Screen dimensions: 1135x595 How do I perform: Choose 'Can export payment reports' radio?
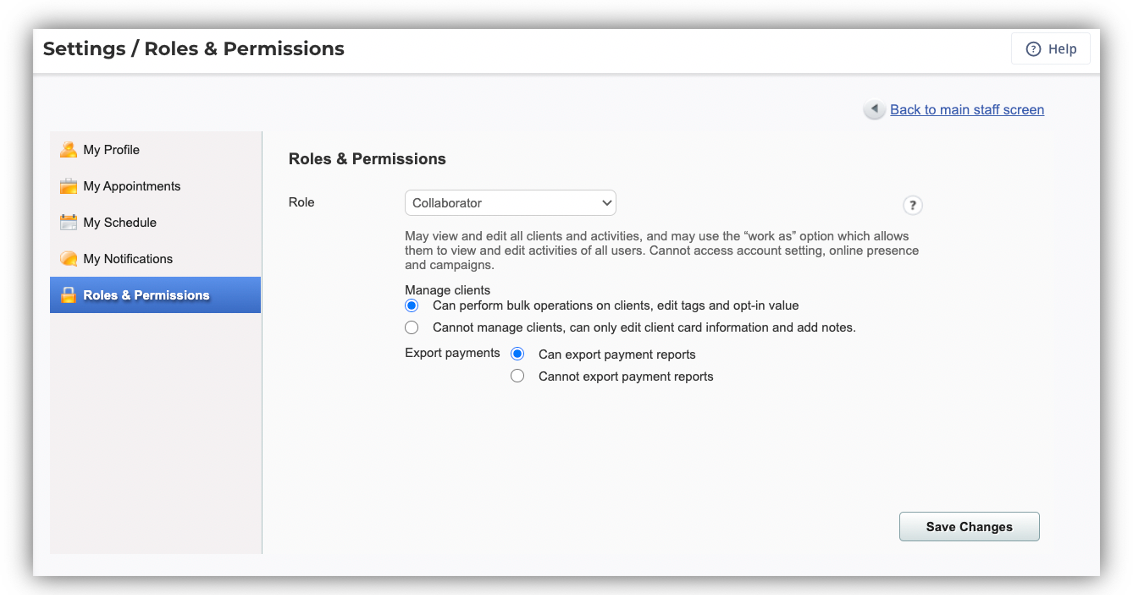[518, 354]
